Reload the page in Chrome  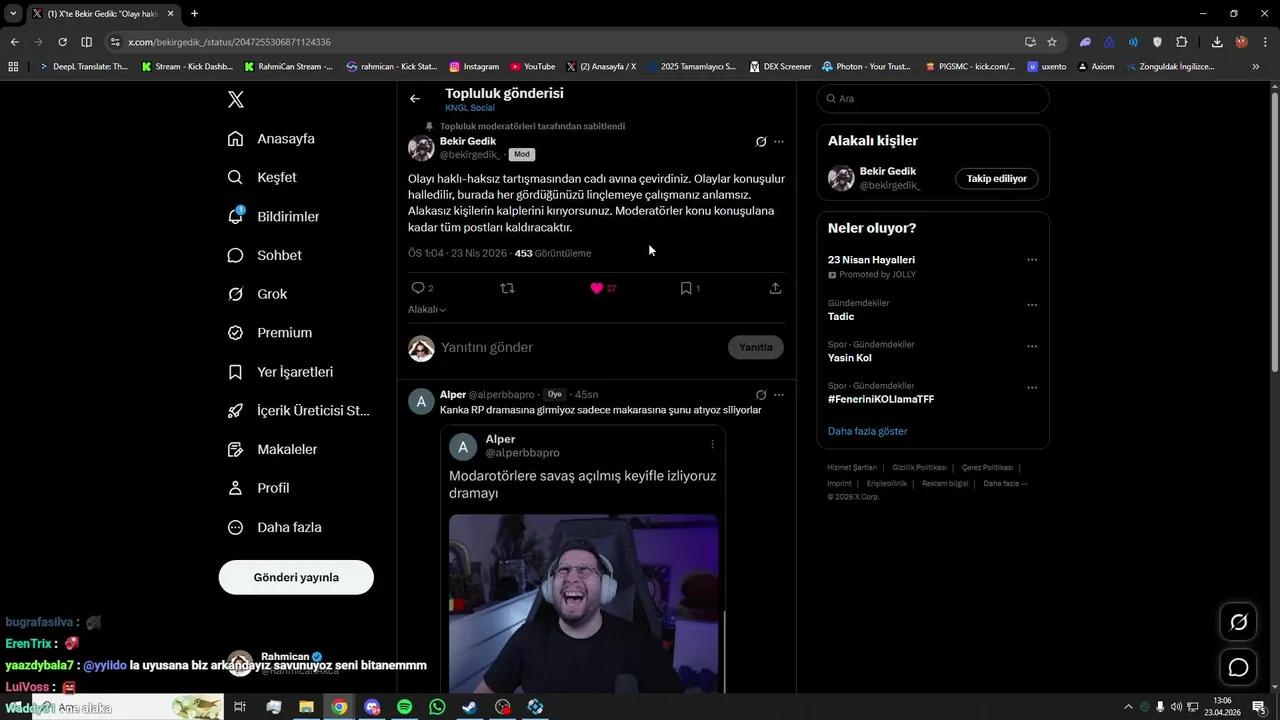point(62,42)
